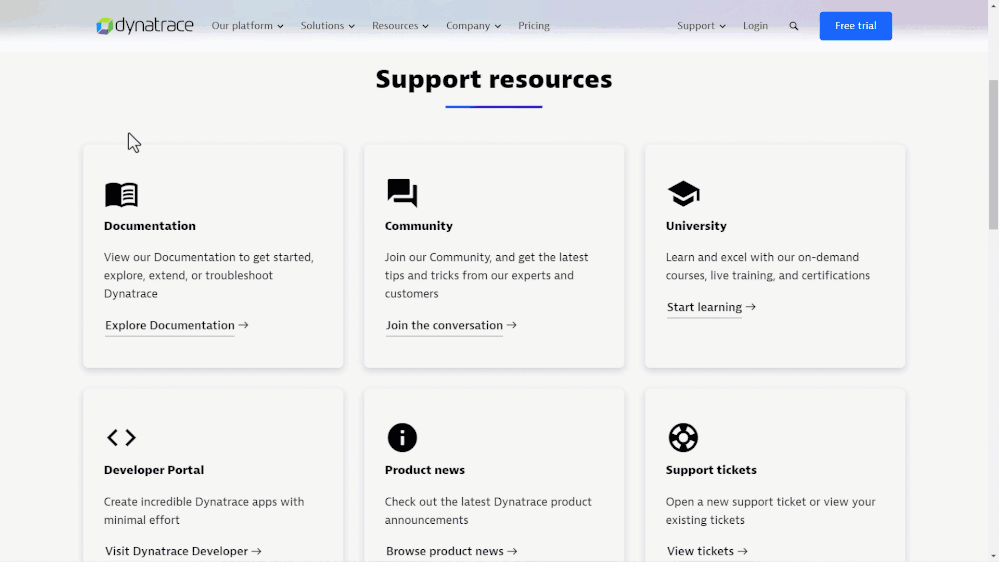Open the Company dropdown menu

[x=473, y=26]
